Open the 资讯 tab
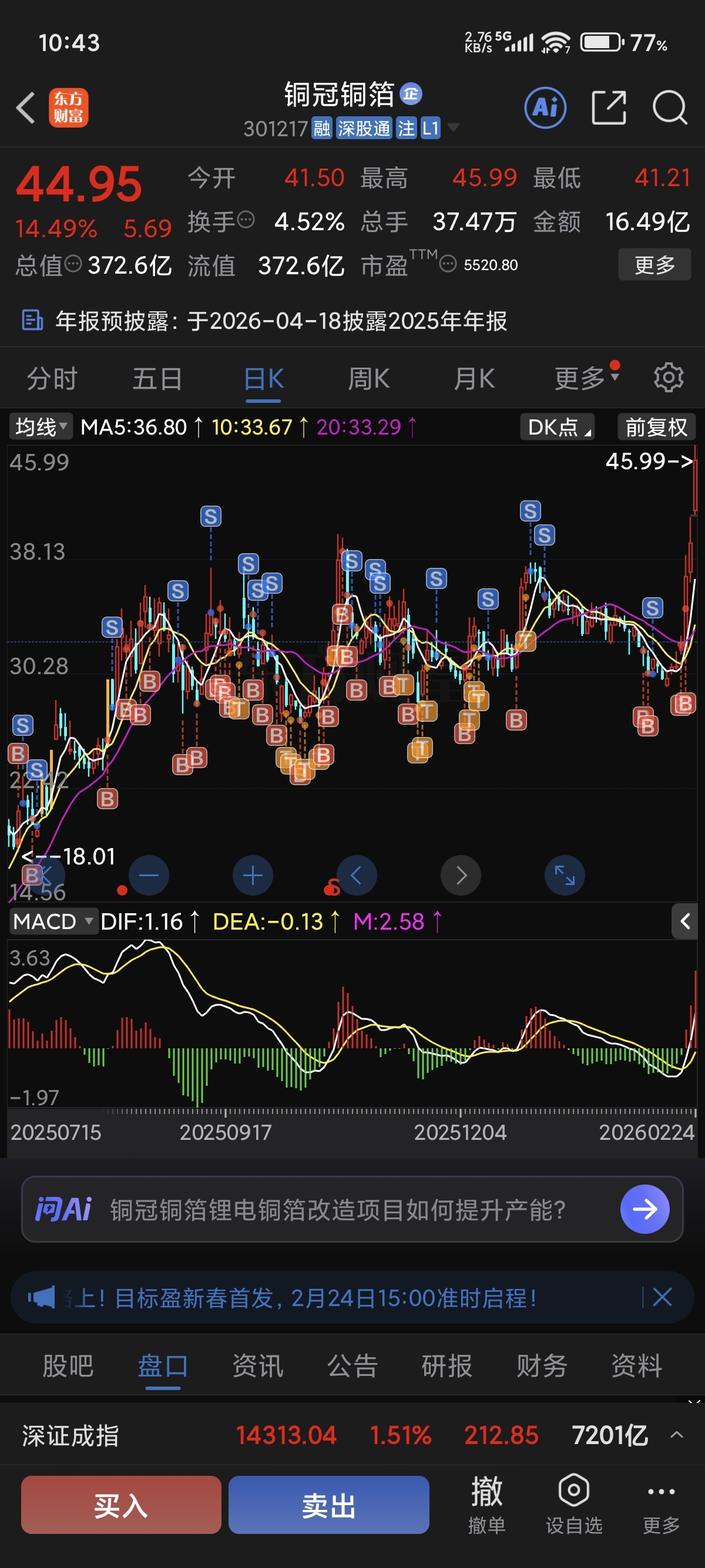The image size is (705, 1568). (257, 1365)
